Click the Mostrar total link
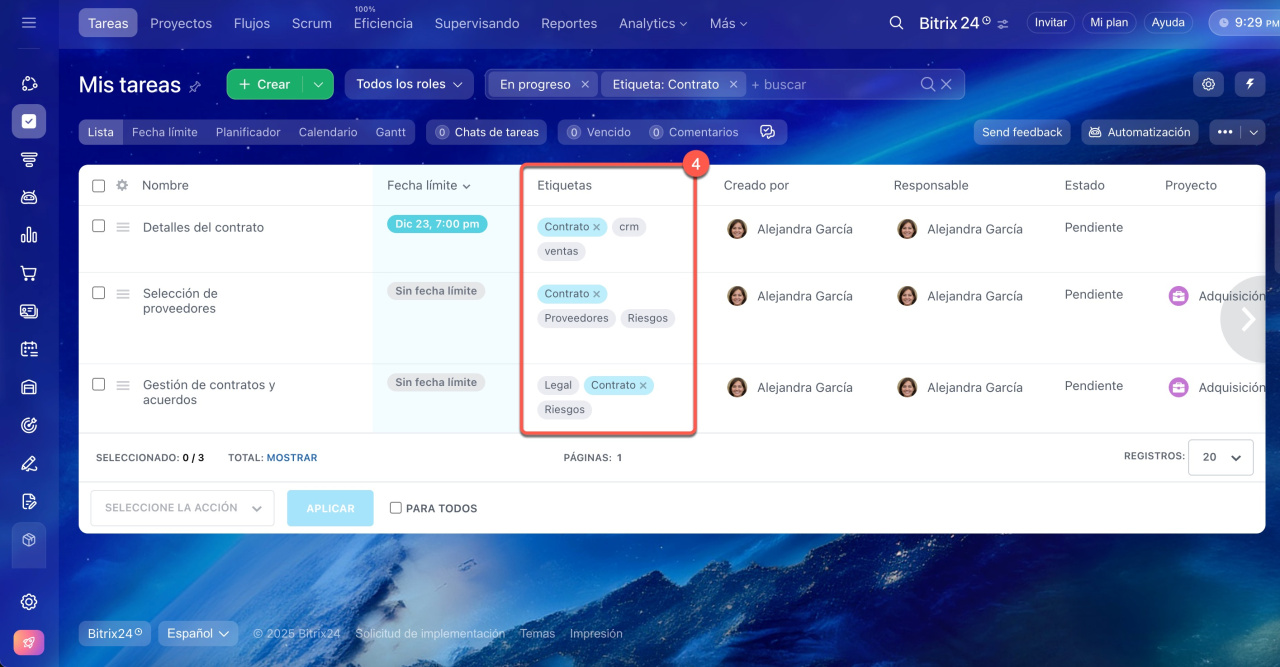 (x=291, y=458)
